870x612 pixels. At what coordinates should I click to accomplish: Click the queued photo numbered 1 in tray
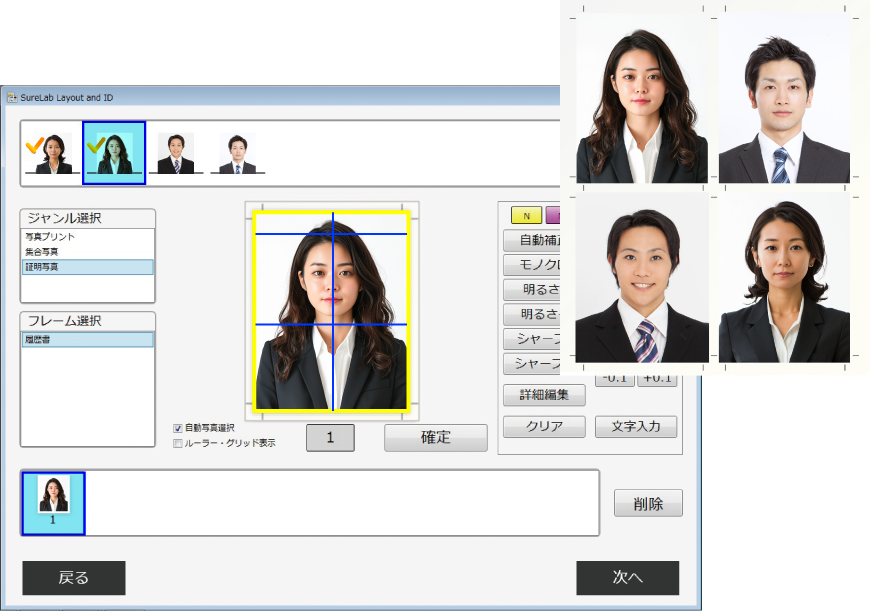(53, 502)
